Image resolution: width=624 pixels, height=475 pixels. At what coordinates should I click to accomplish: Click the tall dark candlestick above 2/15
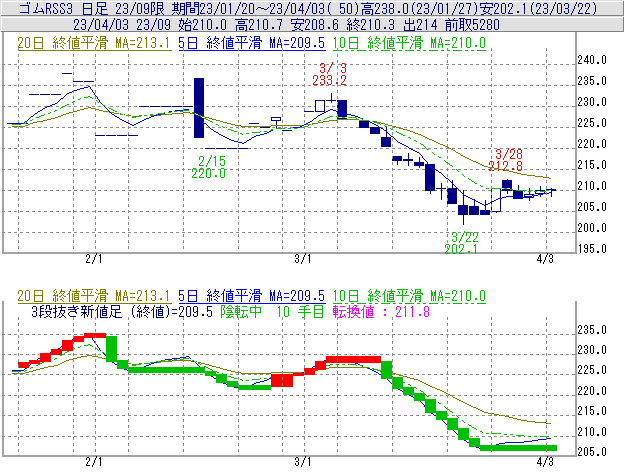click(199, 108)
